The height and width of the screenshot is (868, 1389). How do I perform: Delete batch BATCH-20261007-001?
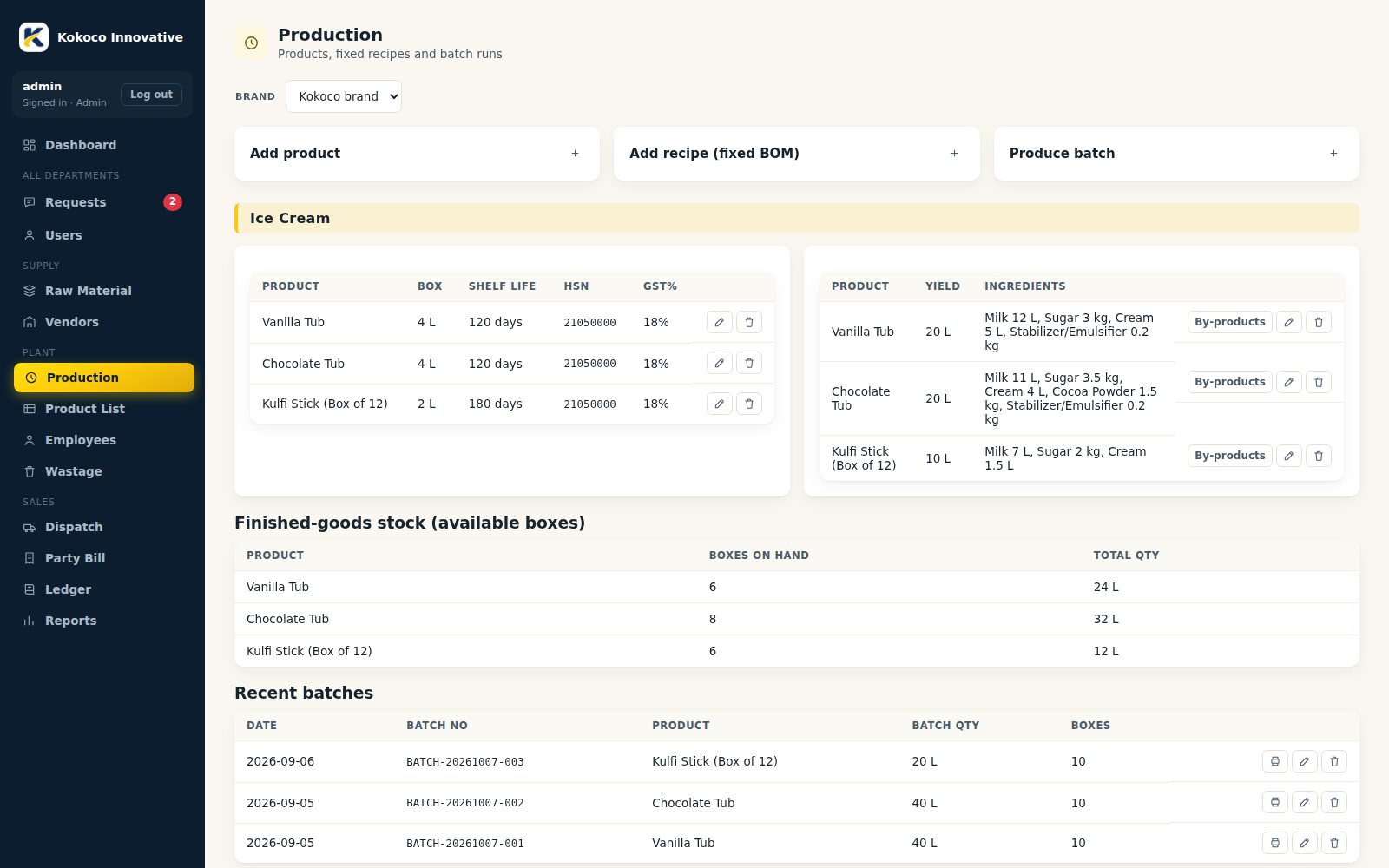pos(1334,842)
